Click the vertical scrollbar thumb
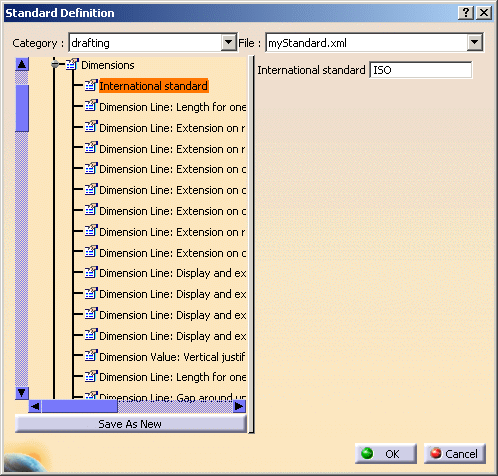 (22, 108)
